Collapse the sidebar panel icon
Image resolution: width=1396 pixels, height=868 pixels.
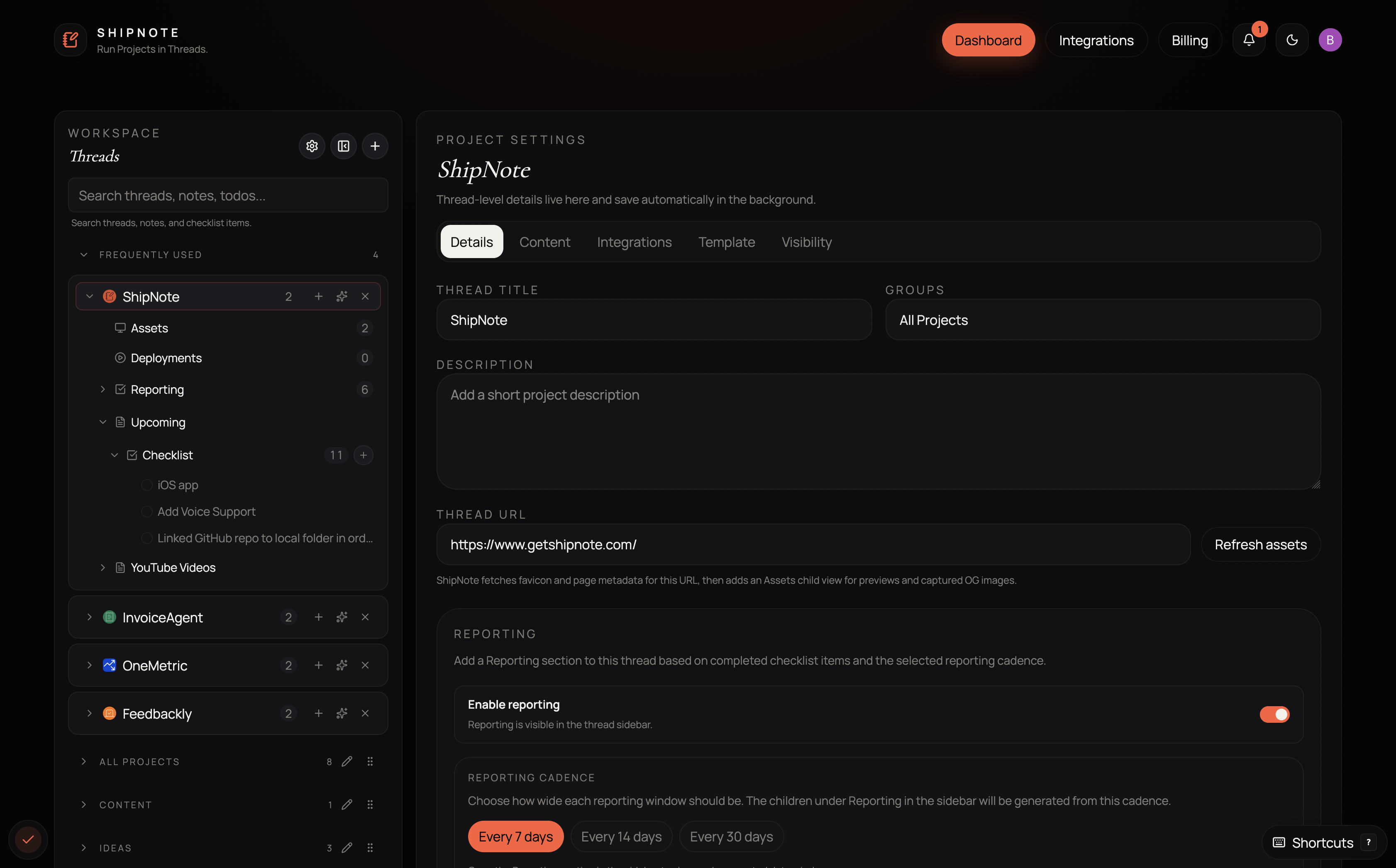click(x=343, y=146)
